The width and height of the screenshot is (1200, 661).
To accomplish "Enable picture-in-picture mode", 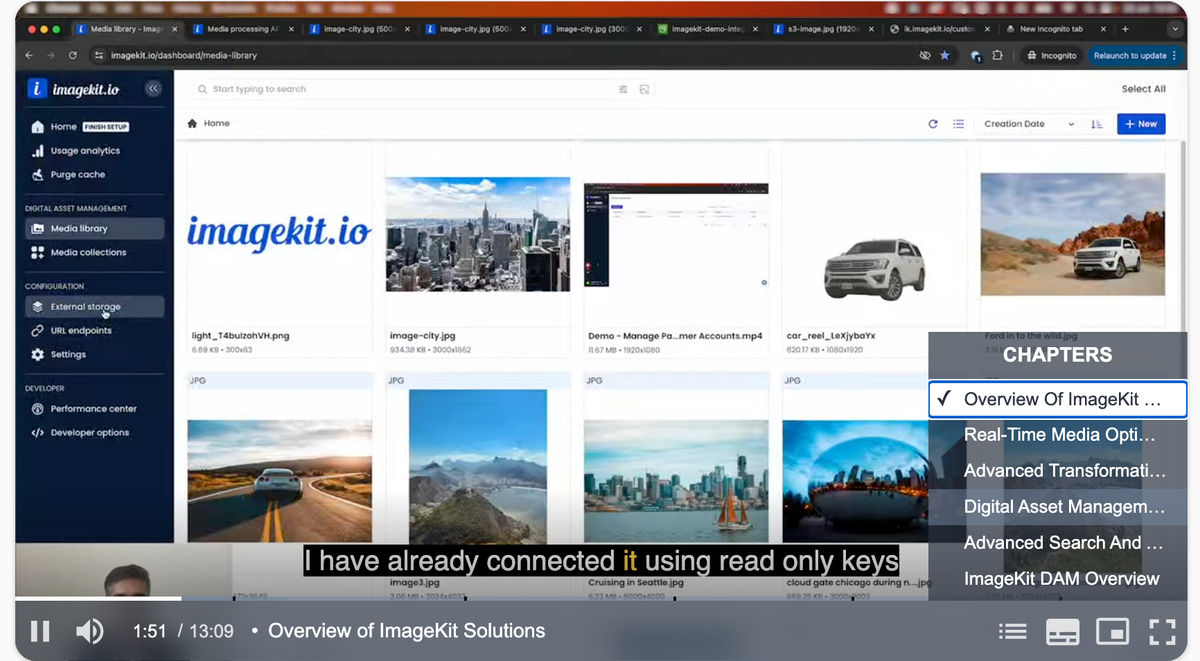I will 1112,631.
